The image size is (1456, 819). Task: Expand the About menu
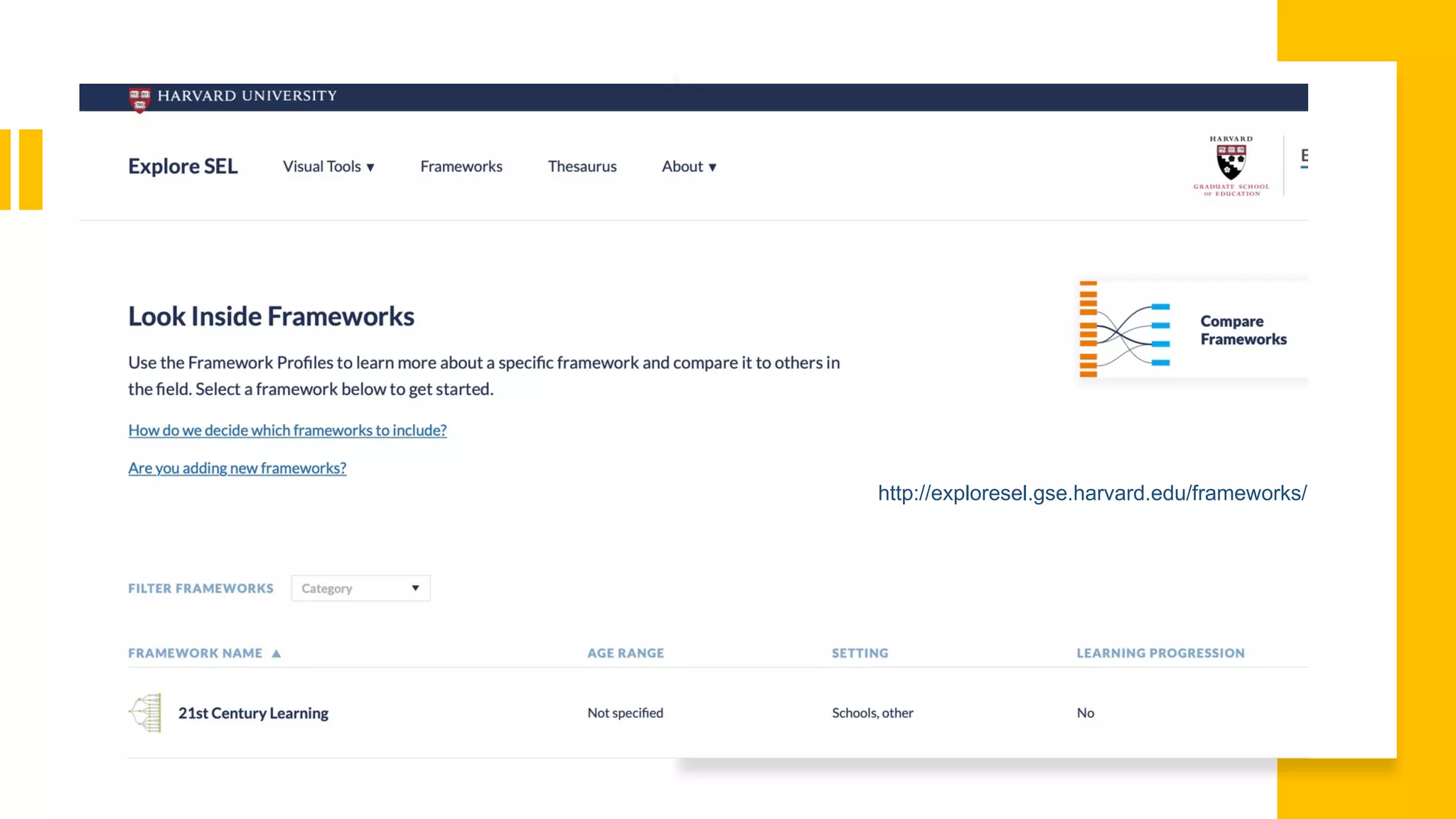click(689, 166)
